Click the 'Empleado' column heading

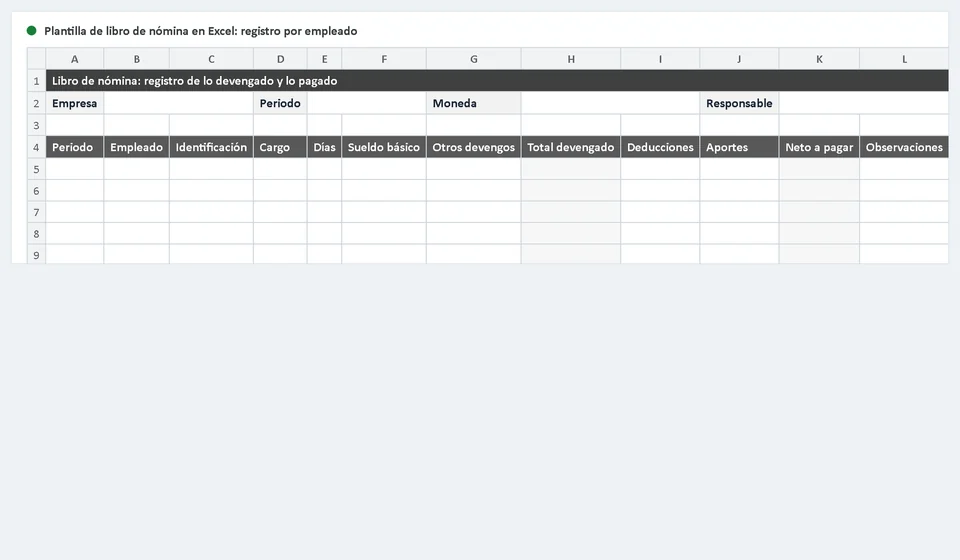point(137,147)
